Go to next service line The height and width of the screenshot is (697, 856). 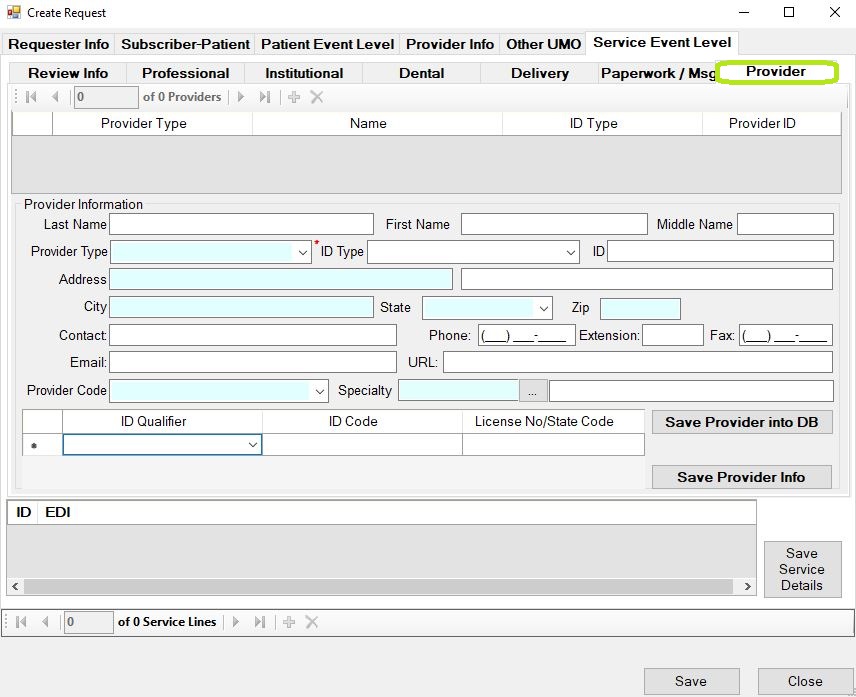(x=236, y=622)
